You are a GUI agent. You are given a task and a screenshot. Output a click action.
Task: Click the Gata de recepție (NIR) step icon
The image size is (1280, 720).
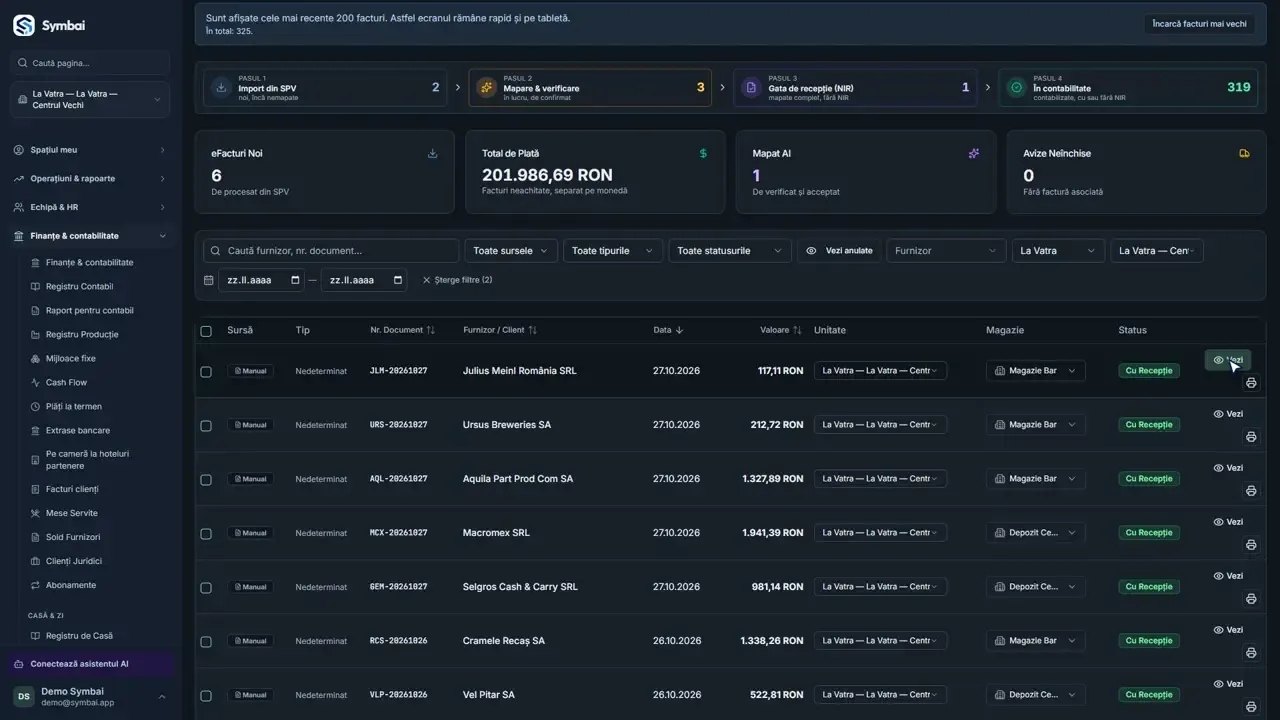point(751,88)
